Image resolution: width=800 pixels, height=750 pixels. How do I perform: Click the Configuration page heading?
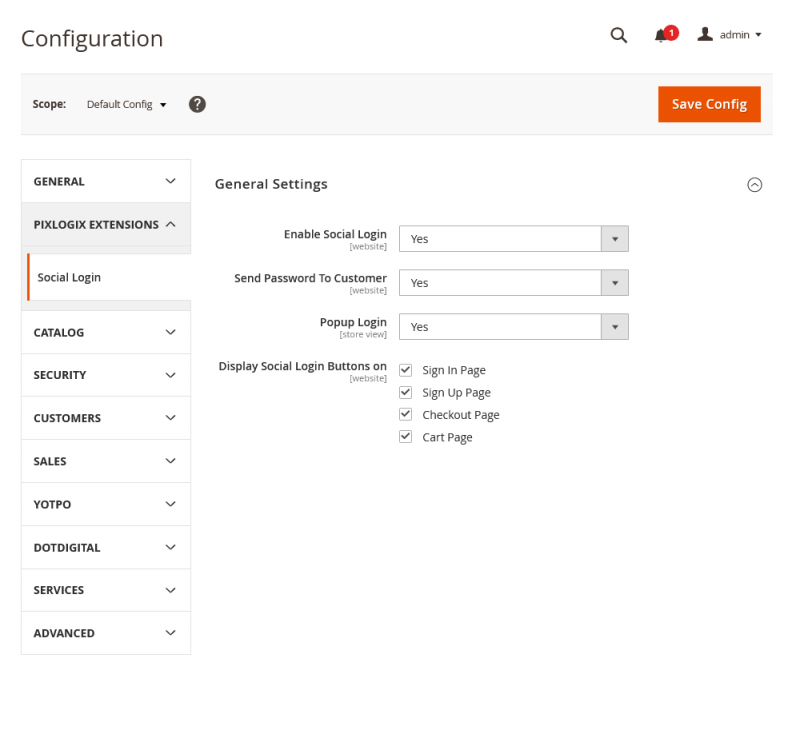point(91,38)
